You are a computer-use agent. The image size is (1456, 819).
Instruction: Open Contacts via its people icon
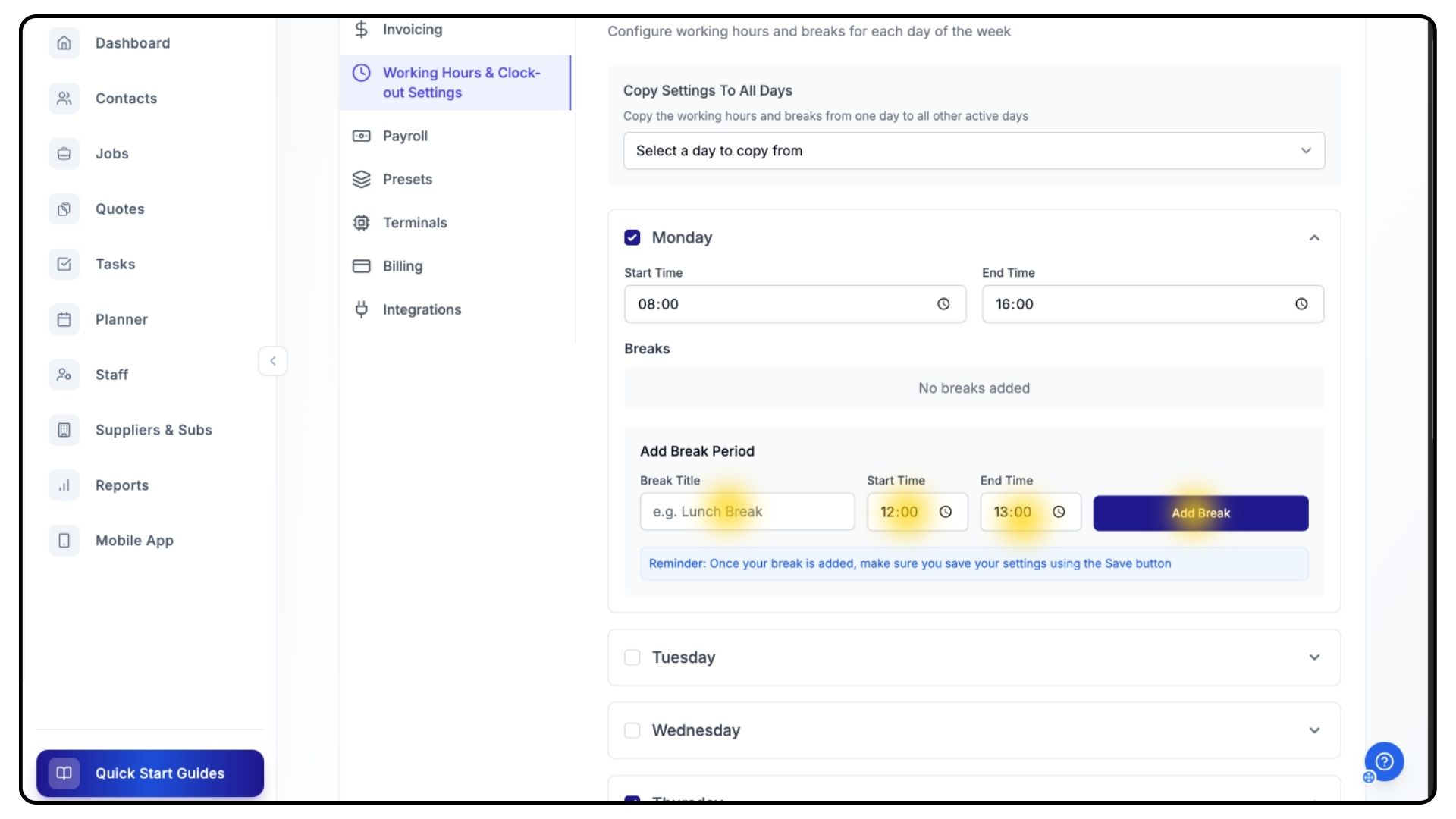point(64,99)
